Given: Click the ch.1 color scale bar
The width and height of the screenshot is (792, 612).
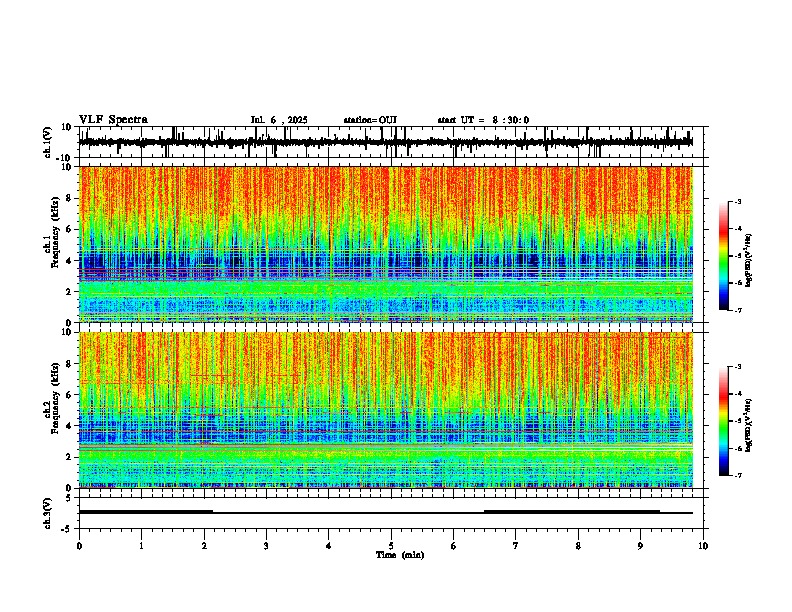Looking at the screenshot, I should pos(724,256).
